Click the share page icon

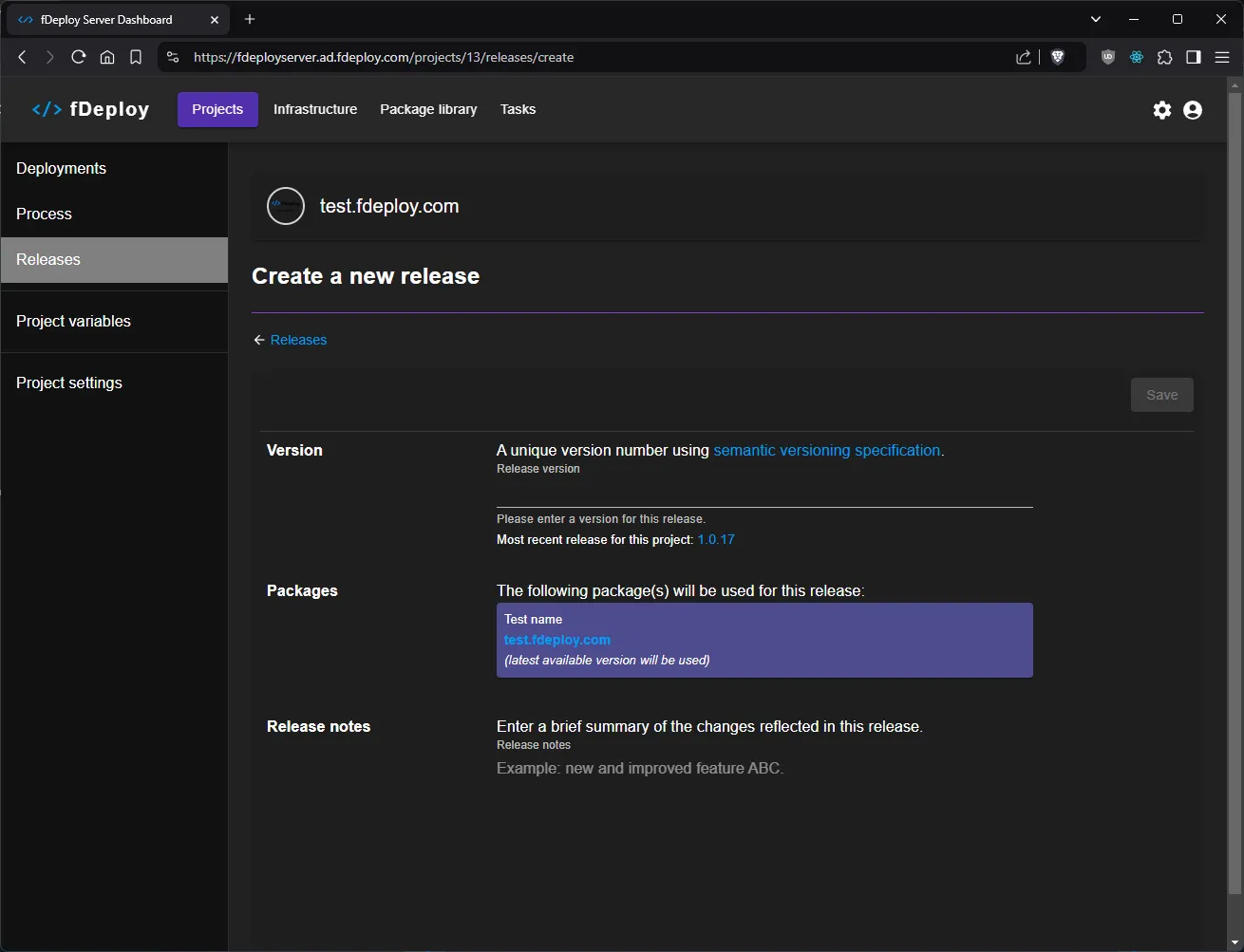[x=1024, y=57]
